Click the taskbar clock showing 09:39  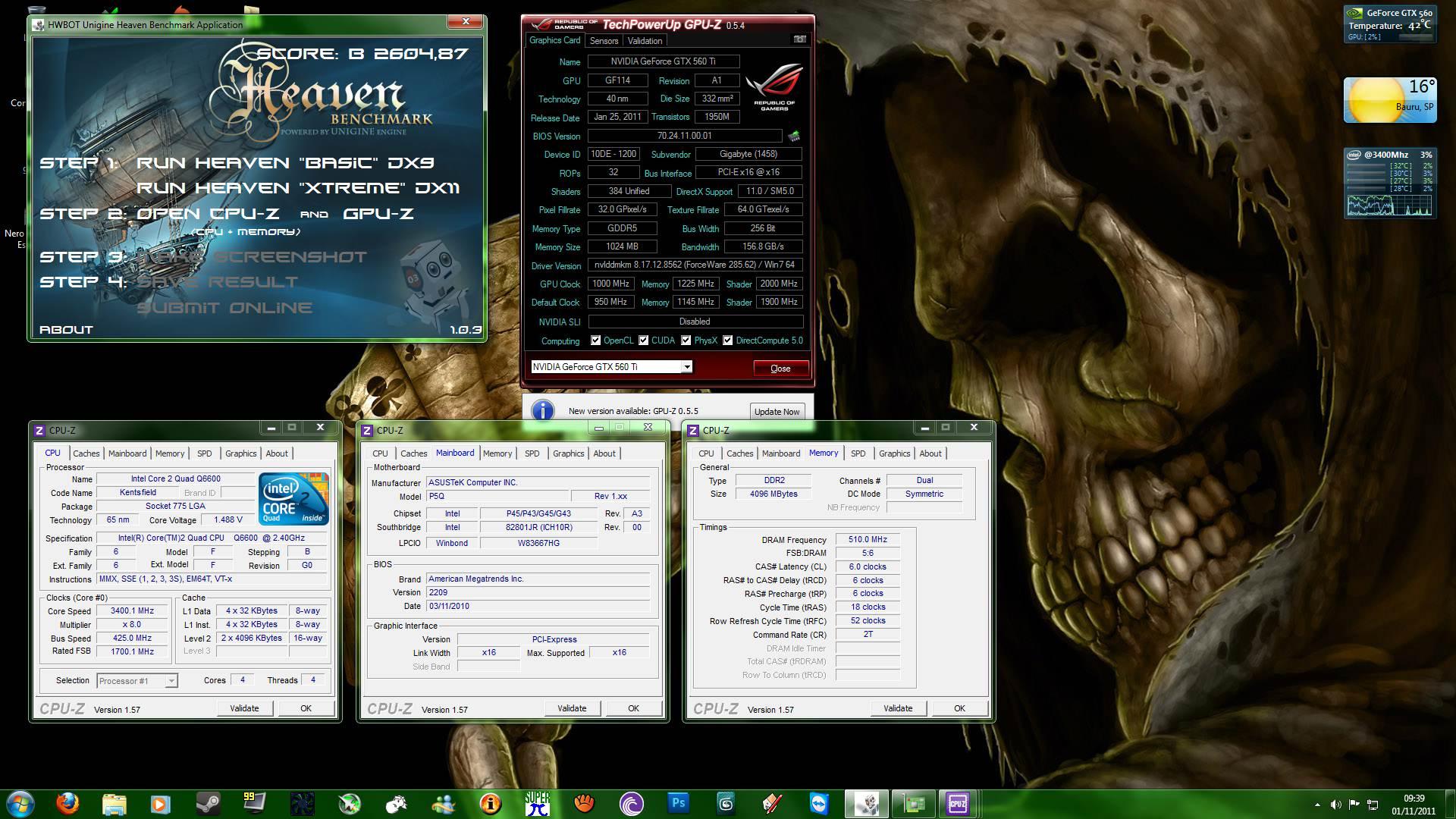1414,804
